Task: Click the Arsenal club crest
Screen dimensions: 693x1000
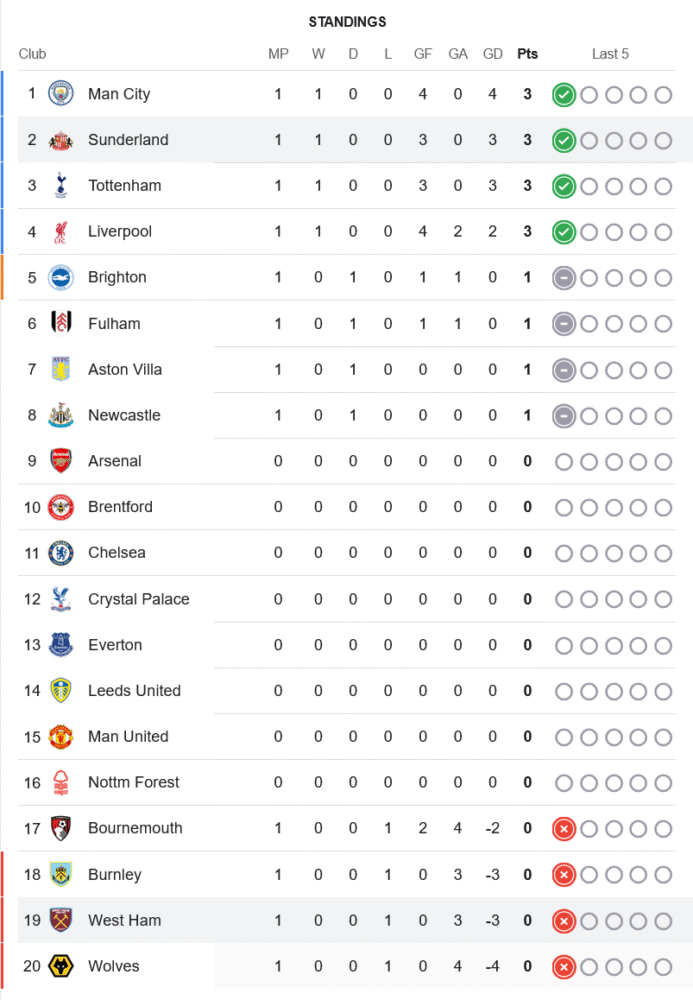Action: tap(61, 461)
